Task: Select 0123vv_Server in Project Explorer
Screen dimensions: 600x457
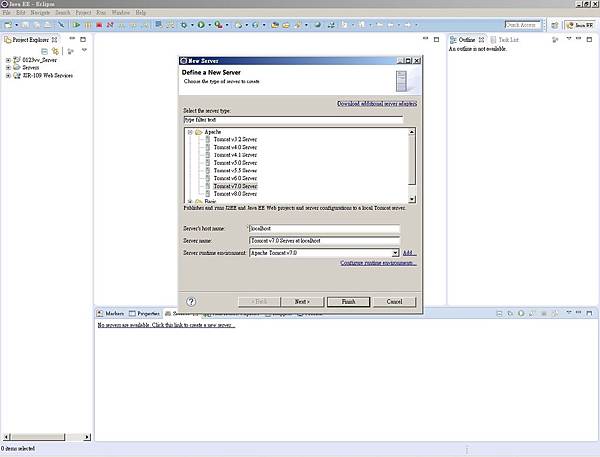Action: pos(39,60)
